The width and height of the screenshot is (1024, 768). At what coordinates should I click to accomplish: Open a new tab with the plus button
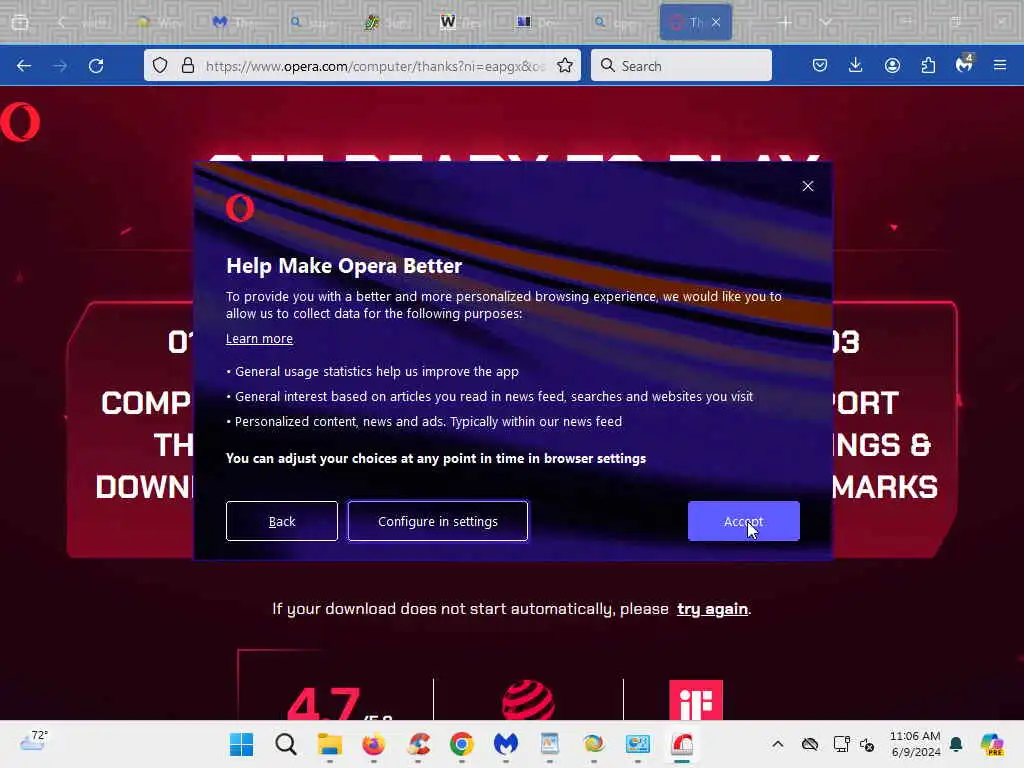click(x=785, y=22)
